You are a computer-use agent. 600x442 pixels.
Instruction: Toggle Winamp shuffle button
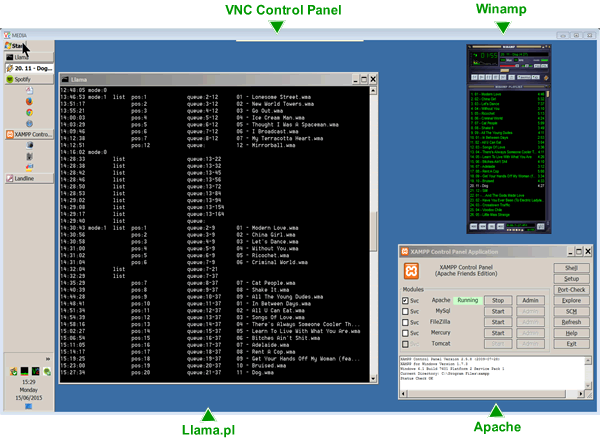pyautogui.click(x=524, y=77)
